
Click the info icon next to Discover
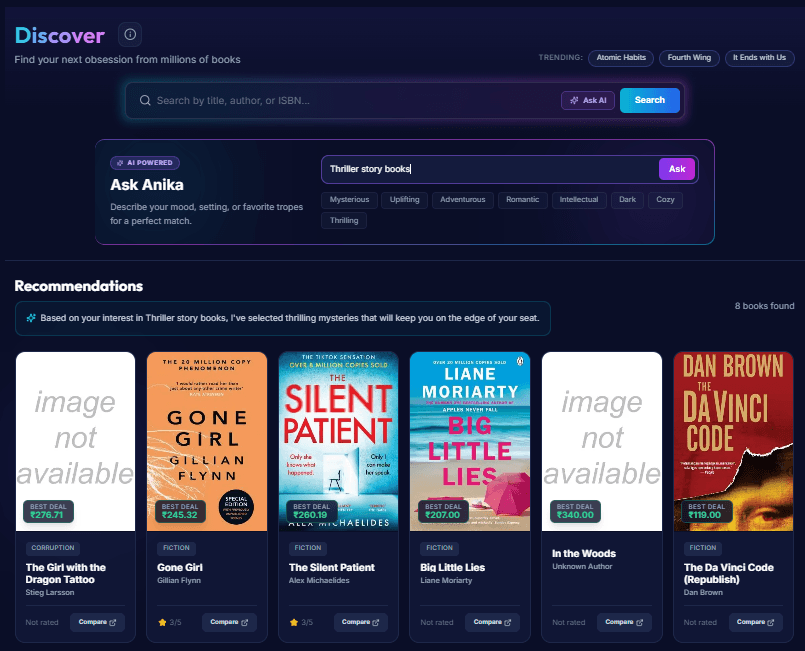[130, 35]
